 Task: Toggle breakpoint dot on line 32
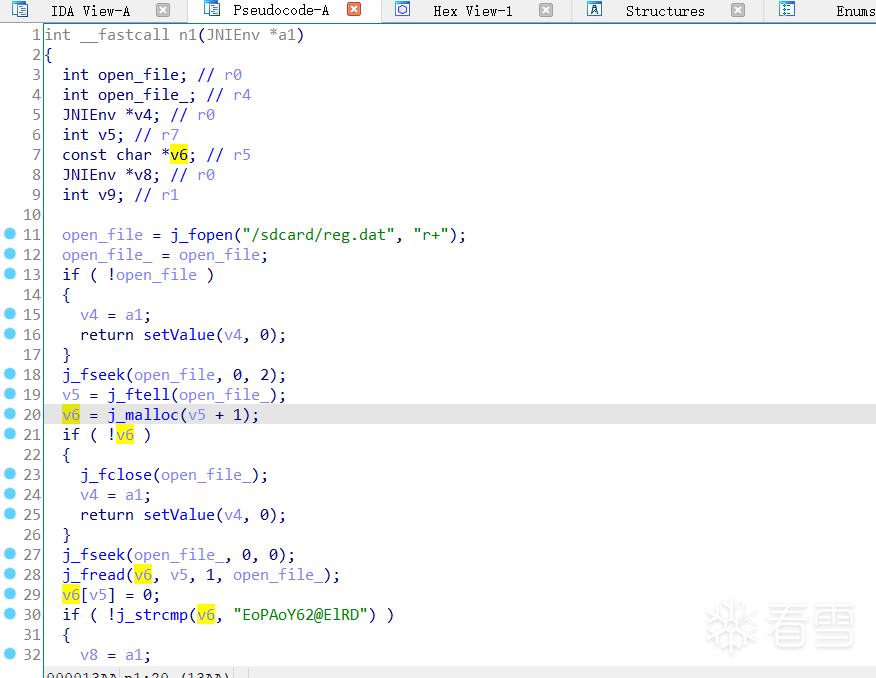(10, 654)
